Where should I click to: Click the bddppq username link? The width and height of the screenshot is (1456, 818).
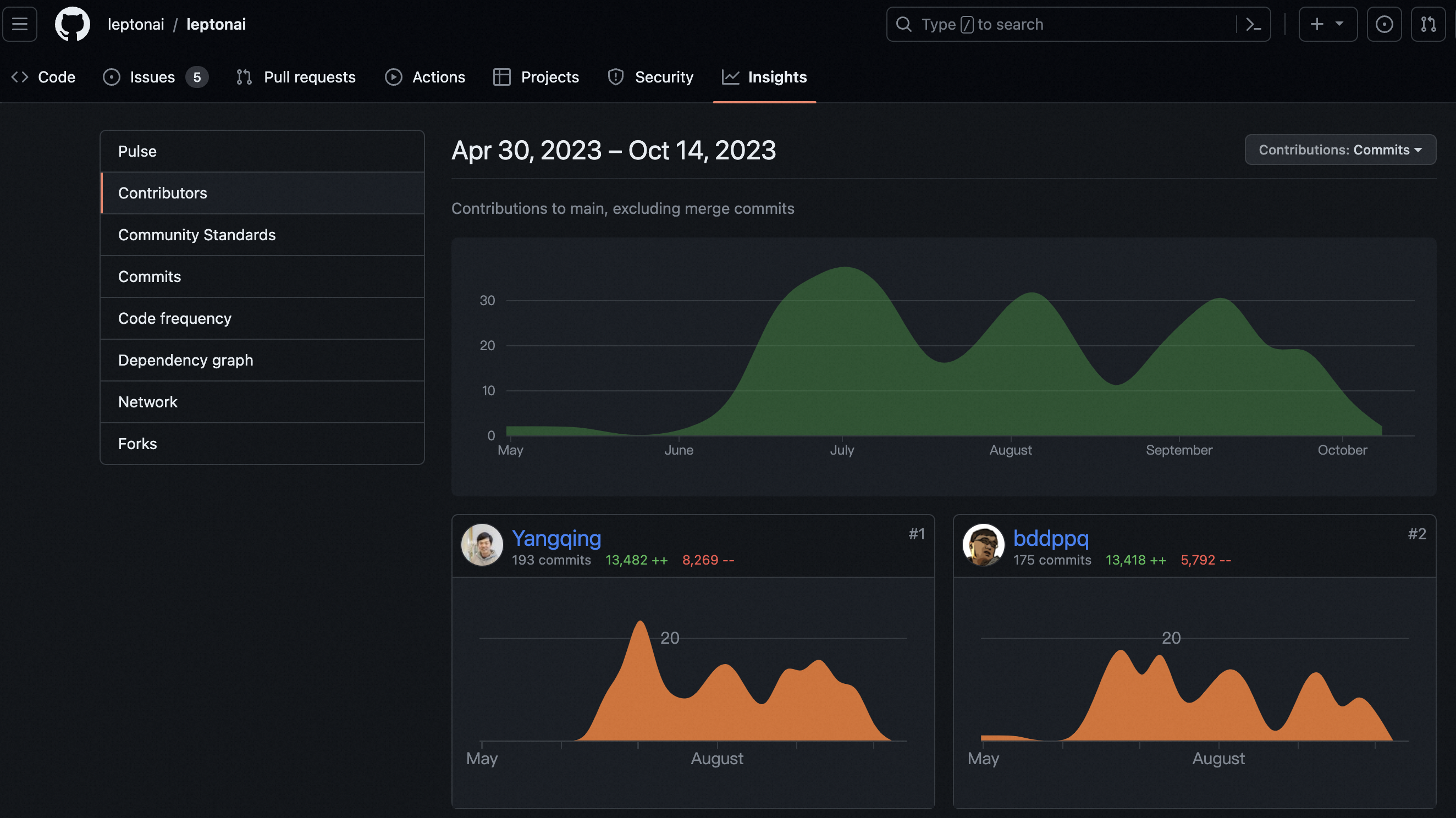pyautogui.click(x=1051, y=538)
